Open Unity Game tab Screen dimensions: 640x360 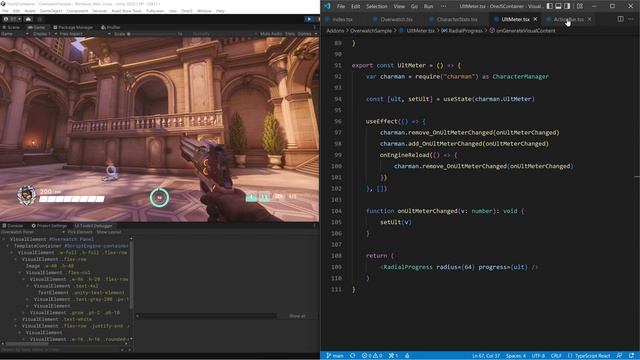[37, 27]
